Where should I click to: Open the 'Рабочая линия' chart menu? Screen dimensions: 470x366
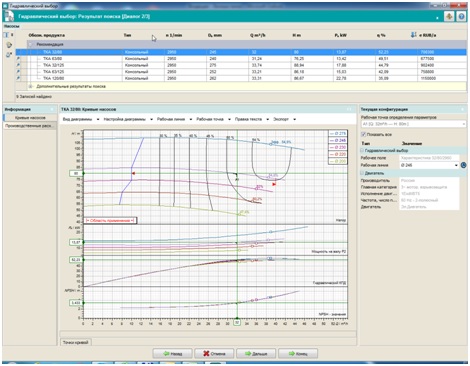pyautogui.click(x=174, y=119)
